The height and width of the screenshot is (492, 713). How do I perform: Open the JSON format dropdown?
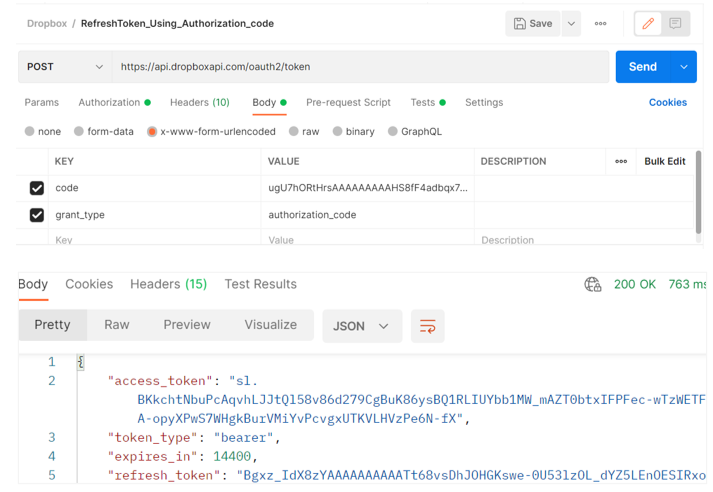point(361,326)
